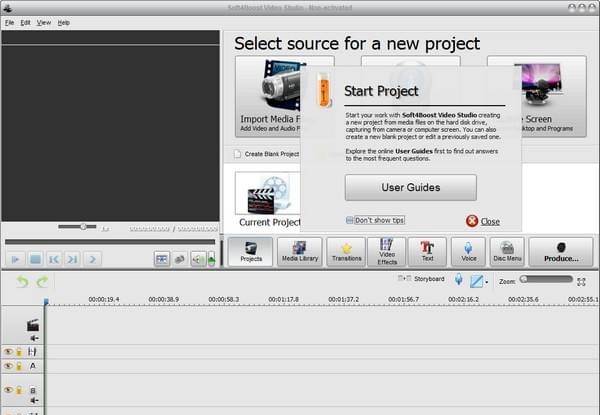The width and height of the screenshot is (600, 415).
Task: Click the 00:02:16.2 mark on the timeline ruler
Action: coord(463,299)
